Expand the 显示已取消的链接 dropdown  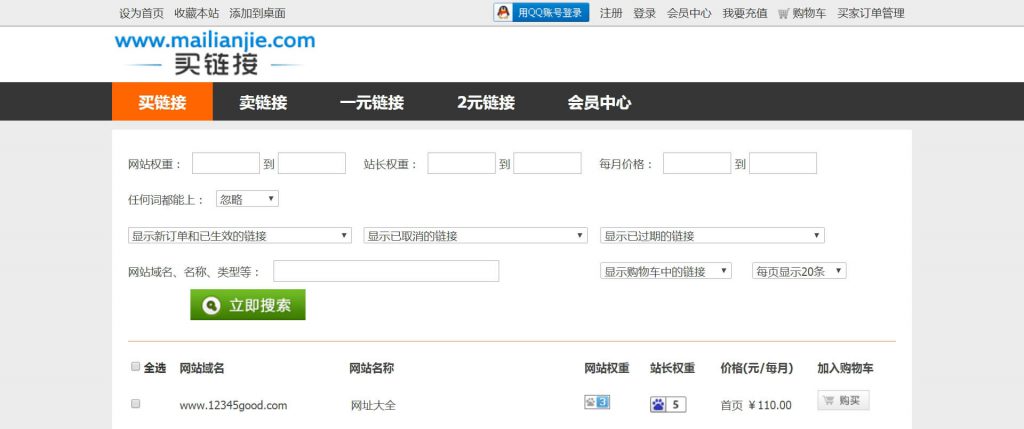475,236
